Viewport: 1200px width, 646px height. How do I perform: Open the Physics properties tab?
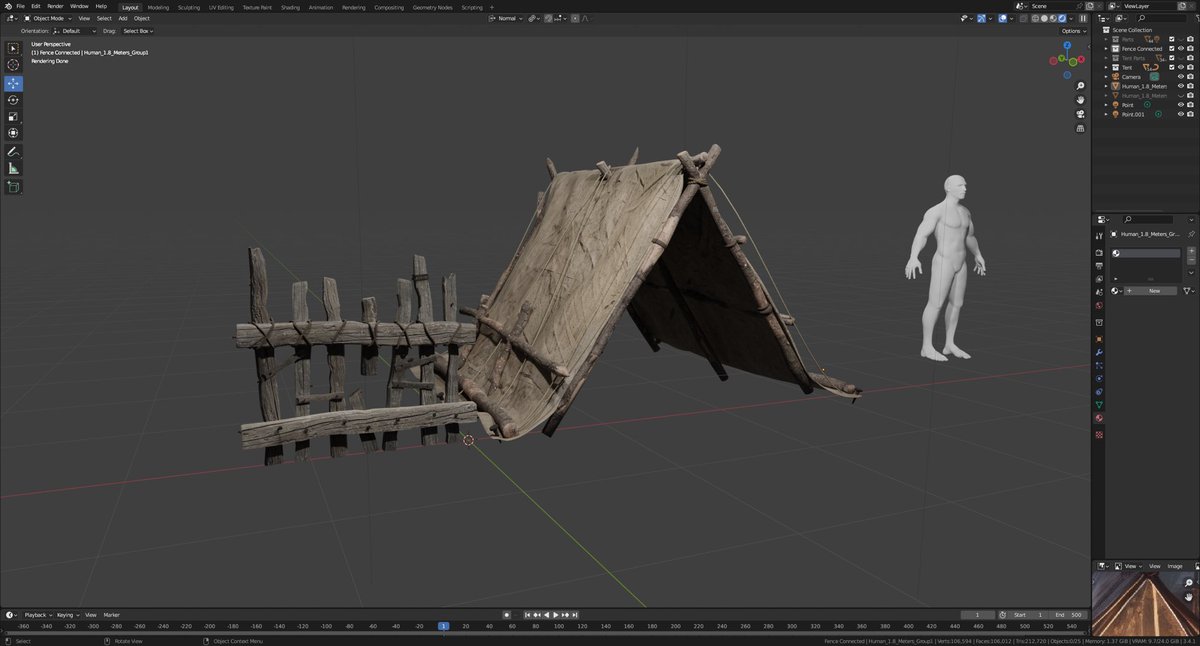(1099, 379)
